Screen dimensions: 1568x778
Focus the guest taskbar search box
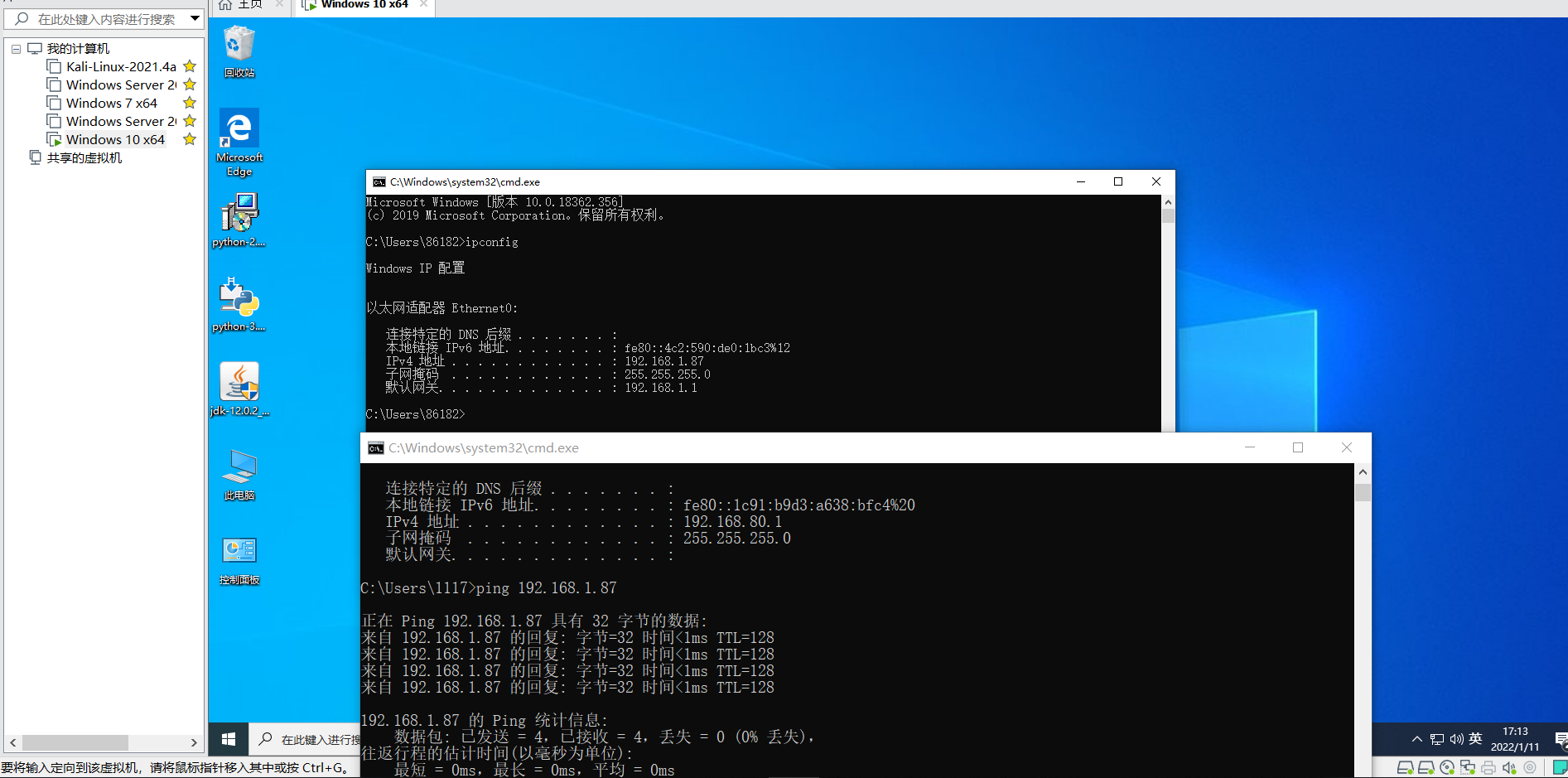click(x=306, y=739)
